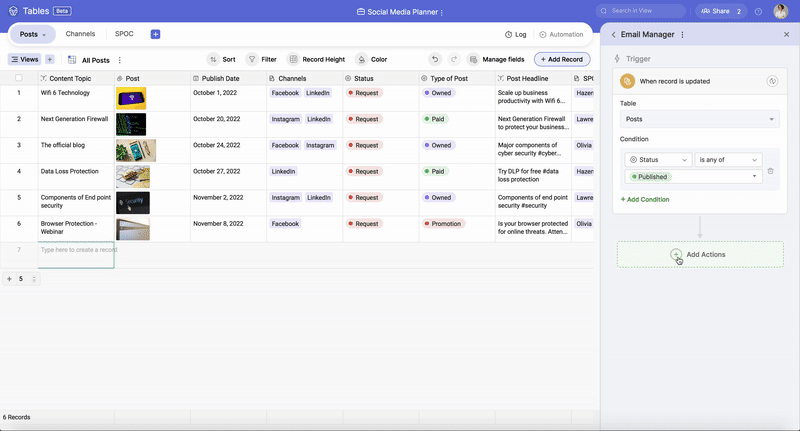800x431 pixels.
Task: Click the trigger's orange record icon
Action: (x=627, y=81)
